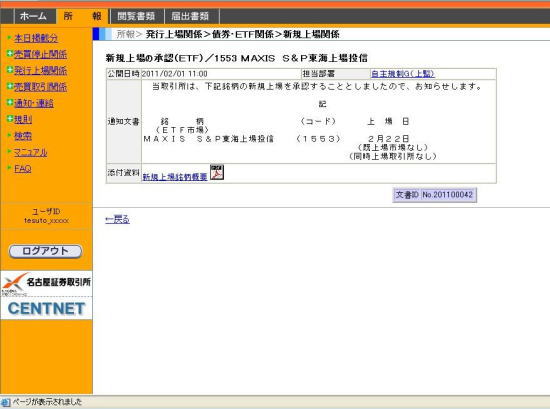Screen dimensions: 550x409
Task: Expand the plus icon next to 売買停止関係
Action: (10, 54)
